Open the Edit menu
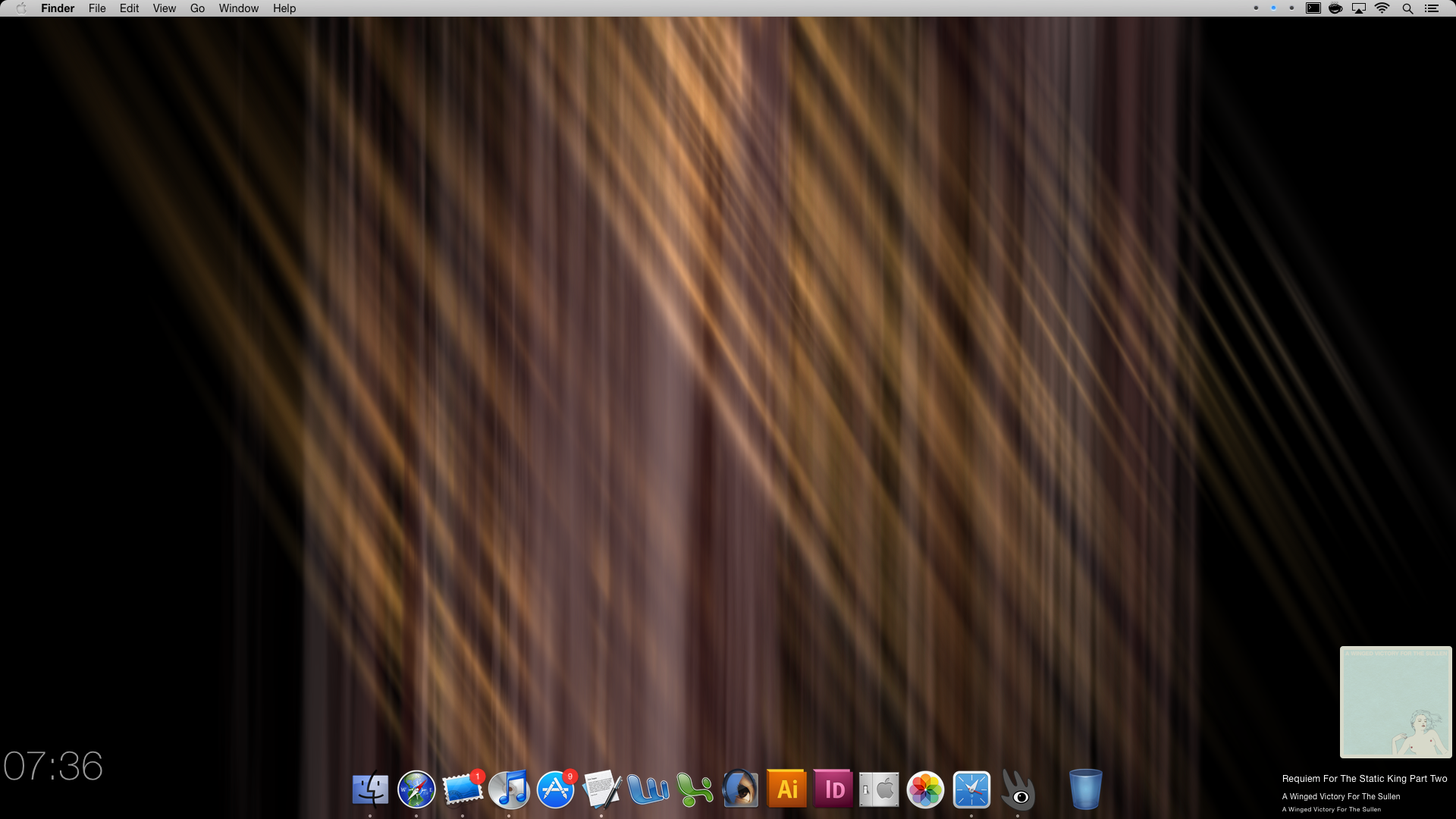This screenshot has height=819, width=1456. pyautogui.click(x=129, y=8)
